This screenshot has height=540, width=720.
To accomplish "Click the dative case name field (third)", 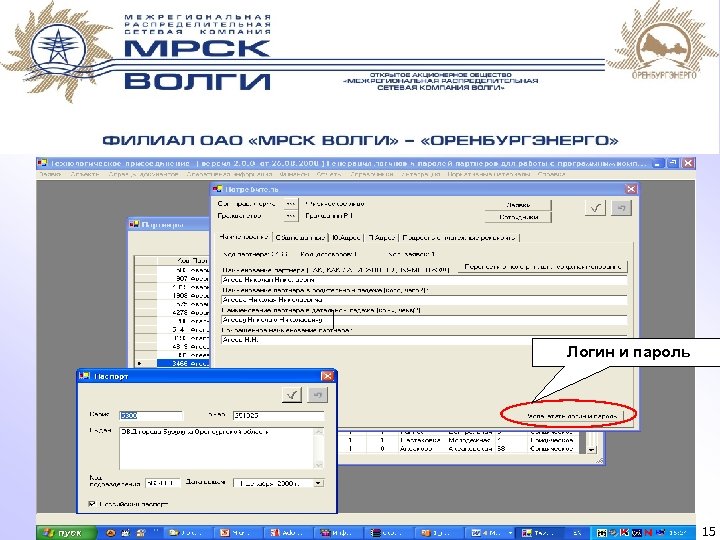I will click(423, 320).
